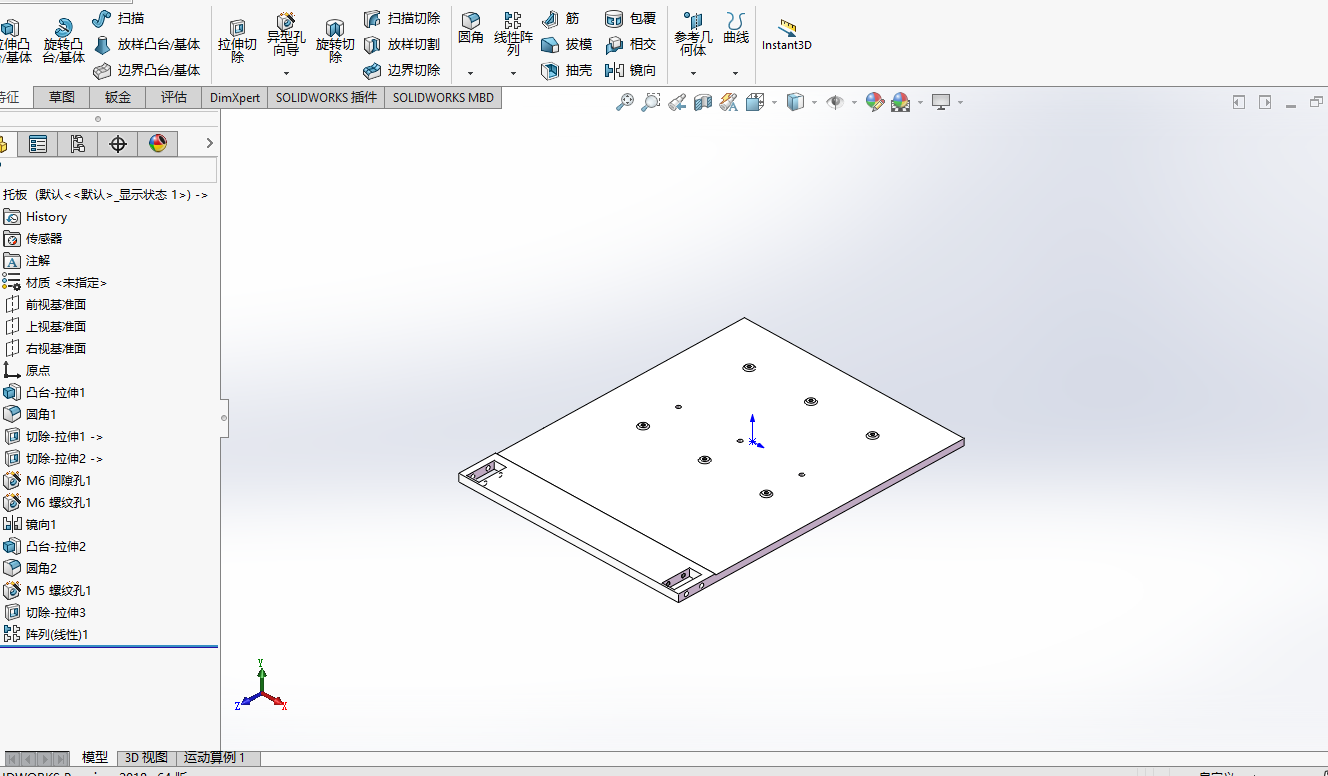Expand the dropdown under 线性阵列
The width and height of the screenshot is (1328, 776).
513,73
